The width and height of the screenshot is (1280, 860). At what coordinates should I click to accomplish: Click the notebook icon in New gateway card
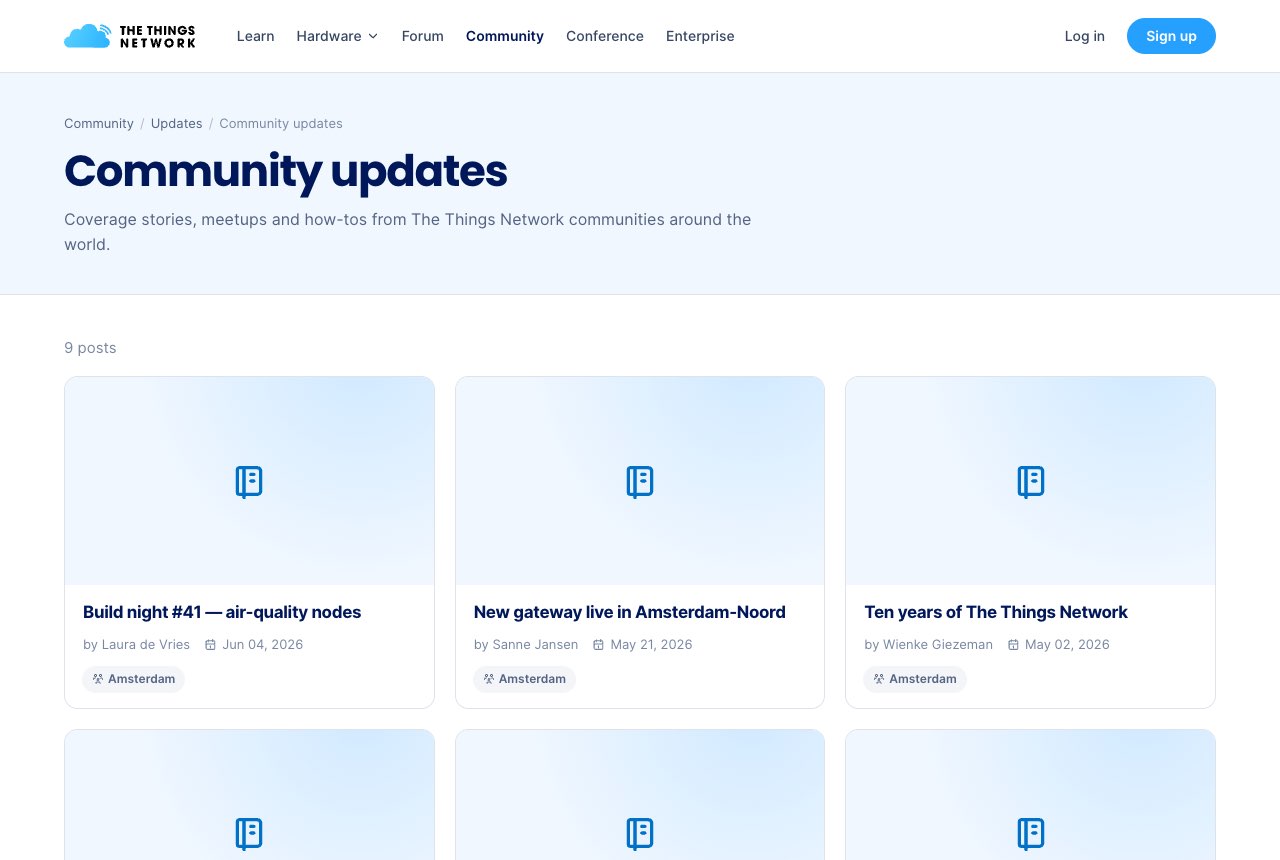(640, 481)
